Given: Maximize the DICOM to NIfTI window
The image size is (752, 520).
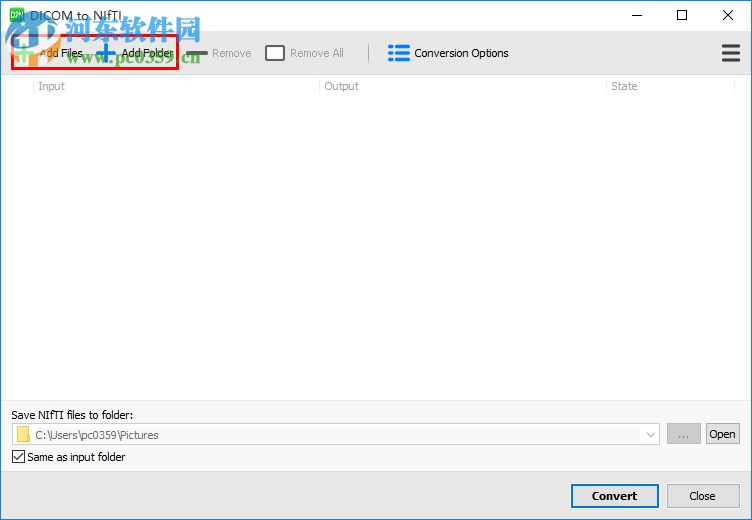Looking at the screenshot, I should click(x=682, y=15).
